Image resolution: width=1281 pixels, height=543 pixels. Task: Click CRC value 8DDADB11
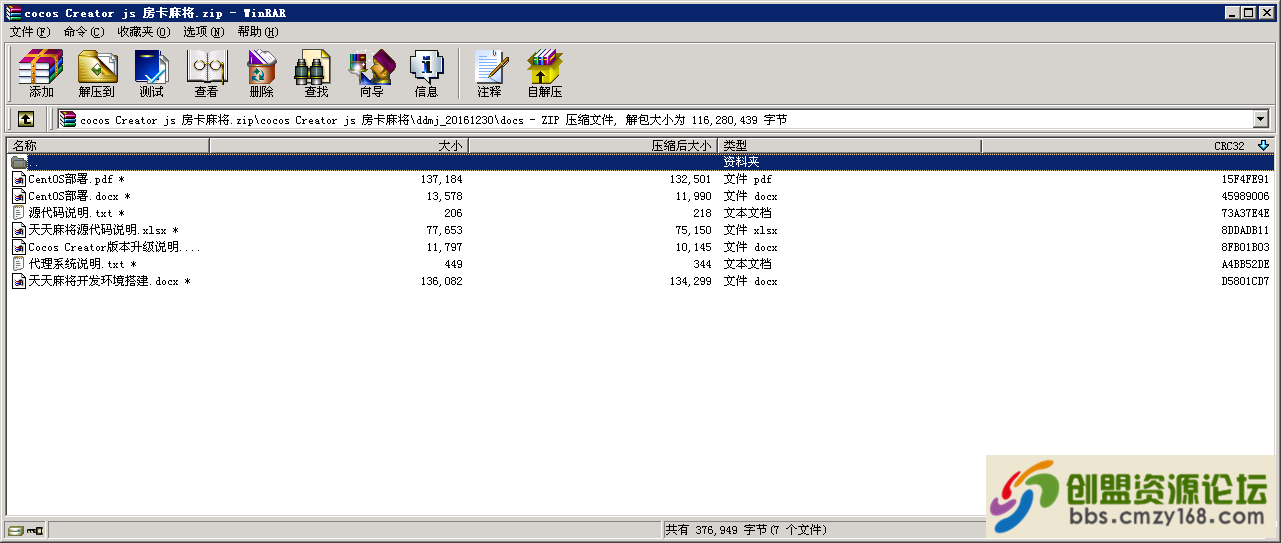click(x=1245, y=230)
